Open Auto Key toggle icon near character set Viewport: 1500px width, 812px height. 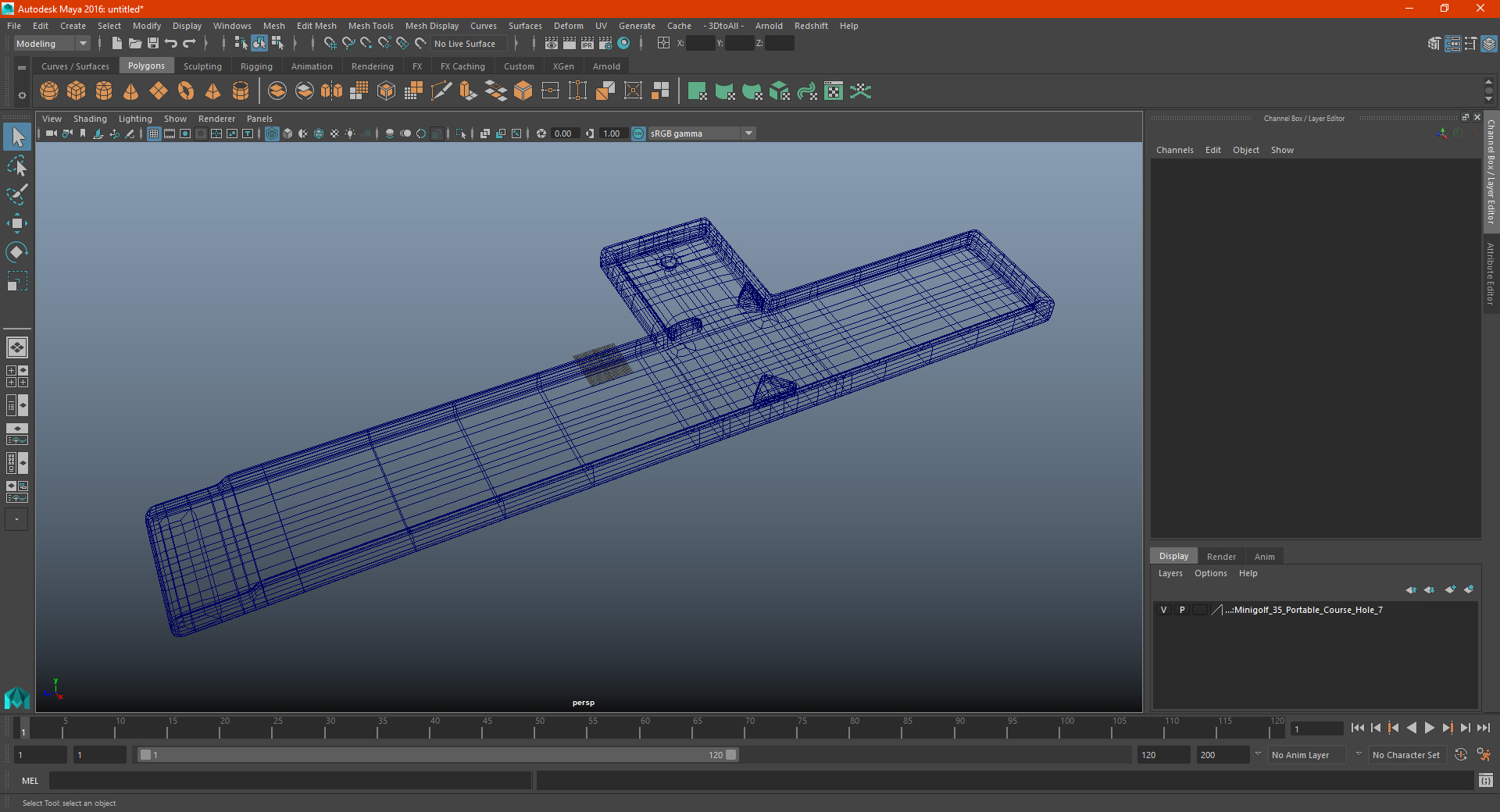point(1460,755)
